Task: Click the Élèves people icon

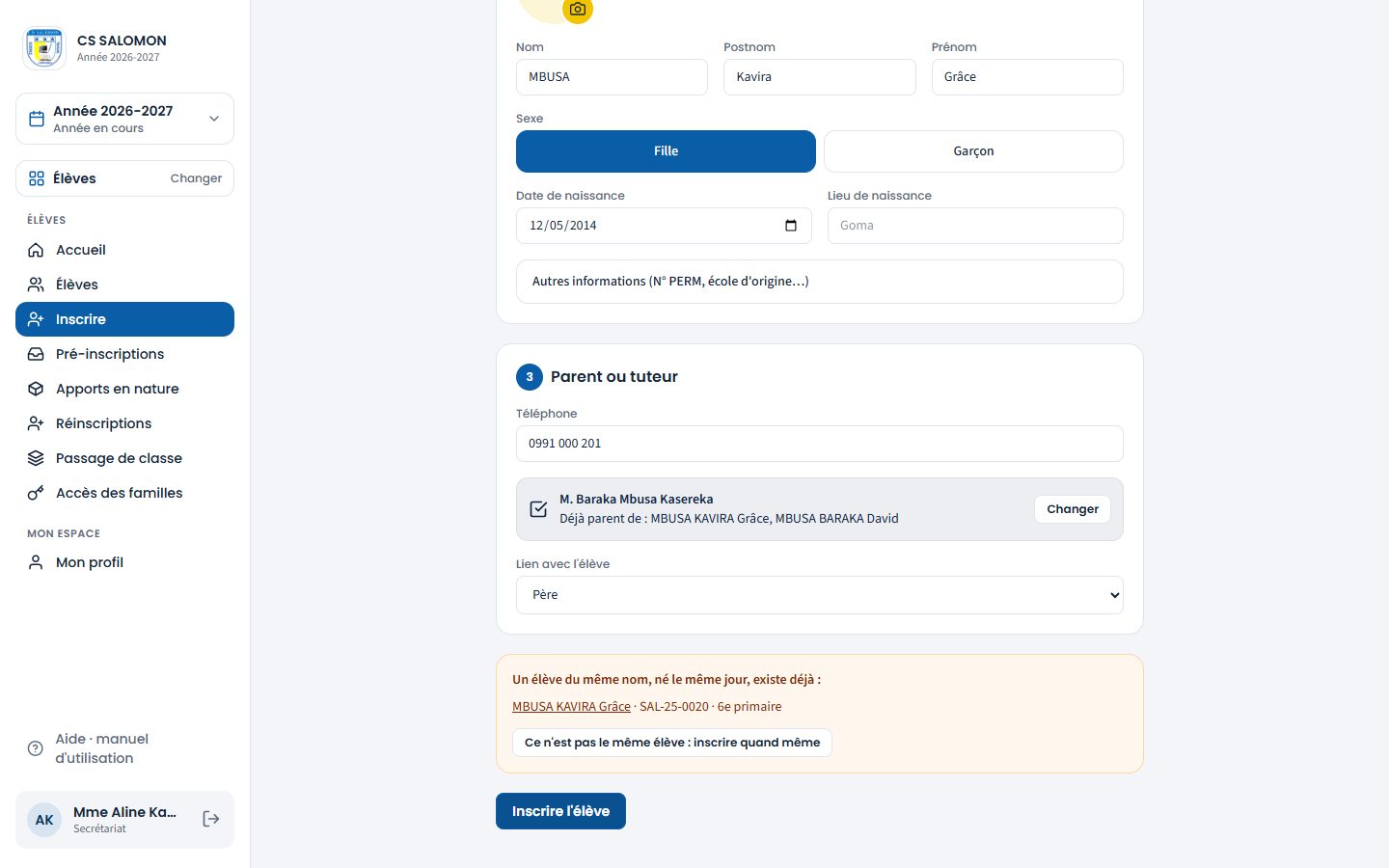Action: pos(36,285)
